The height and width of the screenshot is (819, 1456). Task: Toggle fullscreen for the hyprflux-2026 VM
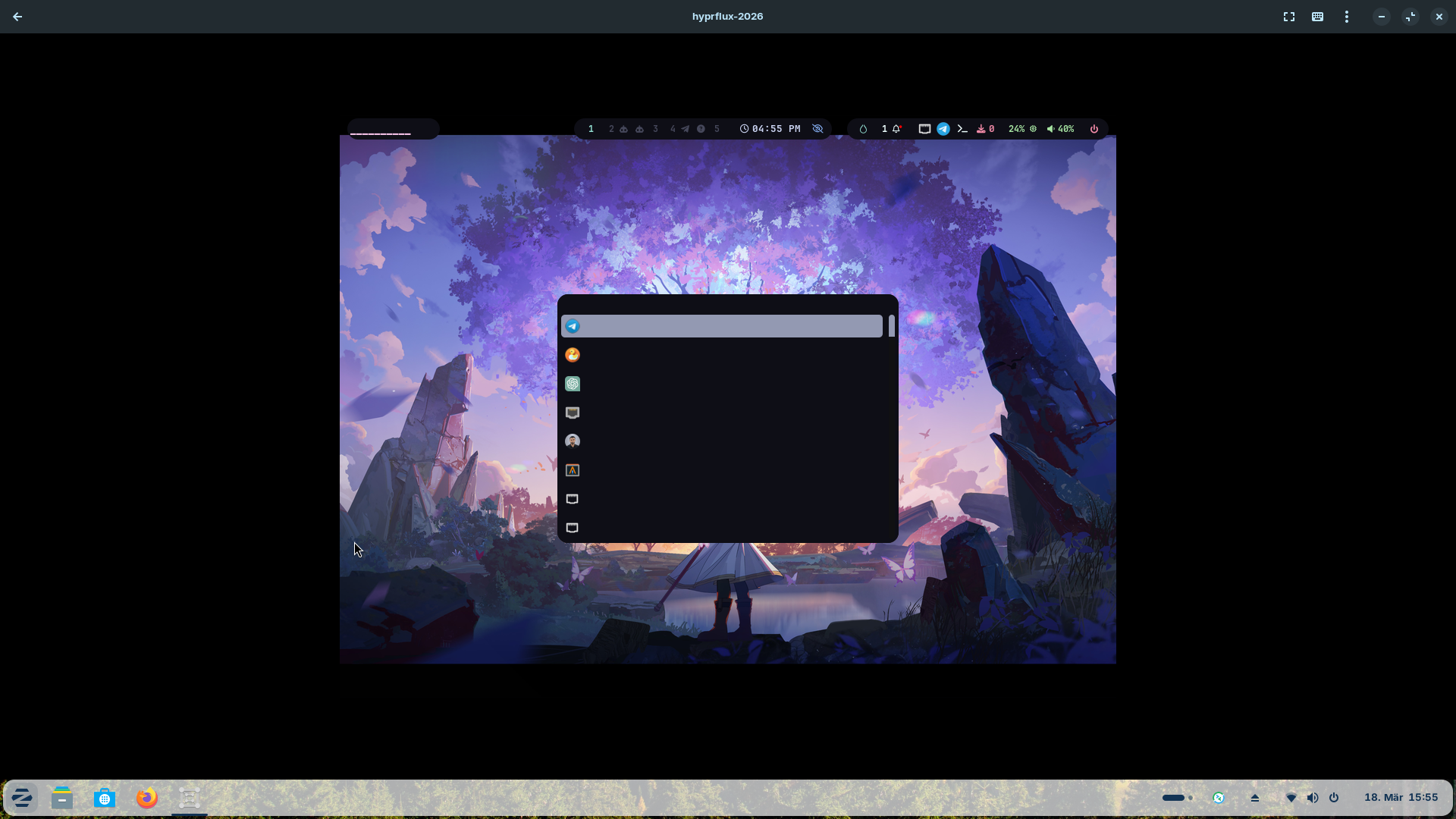pyautogui.click(x=1288, y=17)
